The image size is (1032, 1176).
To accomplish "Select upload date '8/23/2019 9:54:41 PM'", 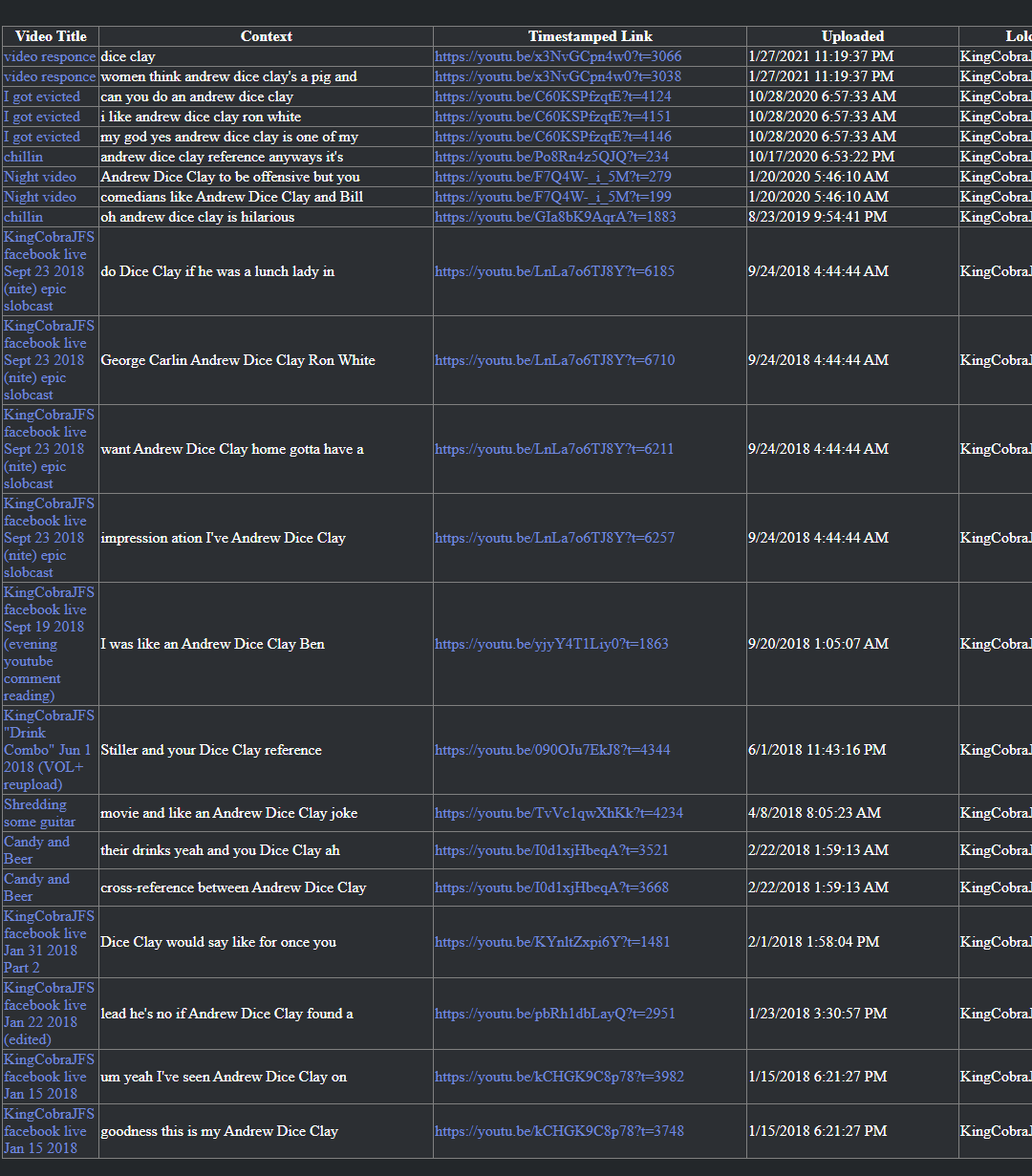I will 818,217.
